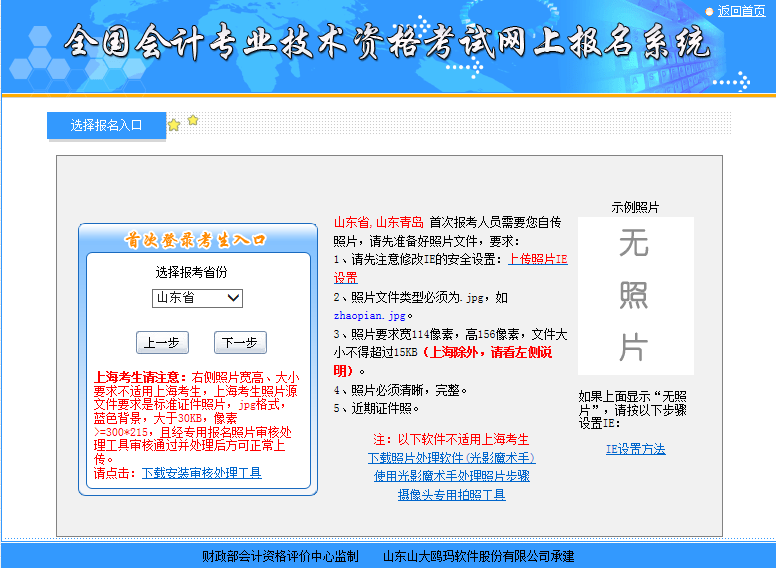Open the 下载安装审核处理工具 link
Viewport: 776px width, 568px height.
pyautogui.click(x=201, y=473)
